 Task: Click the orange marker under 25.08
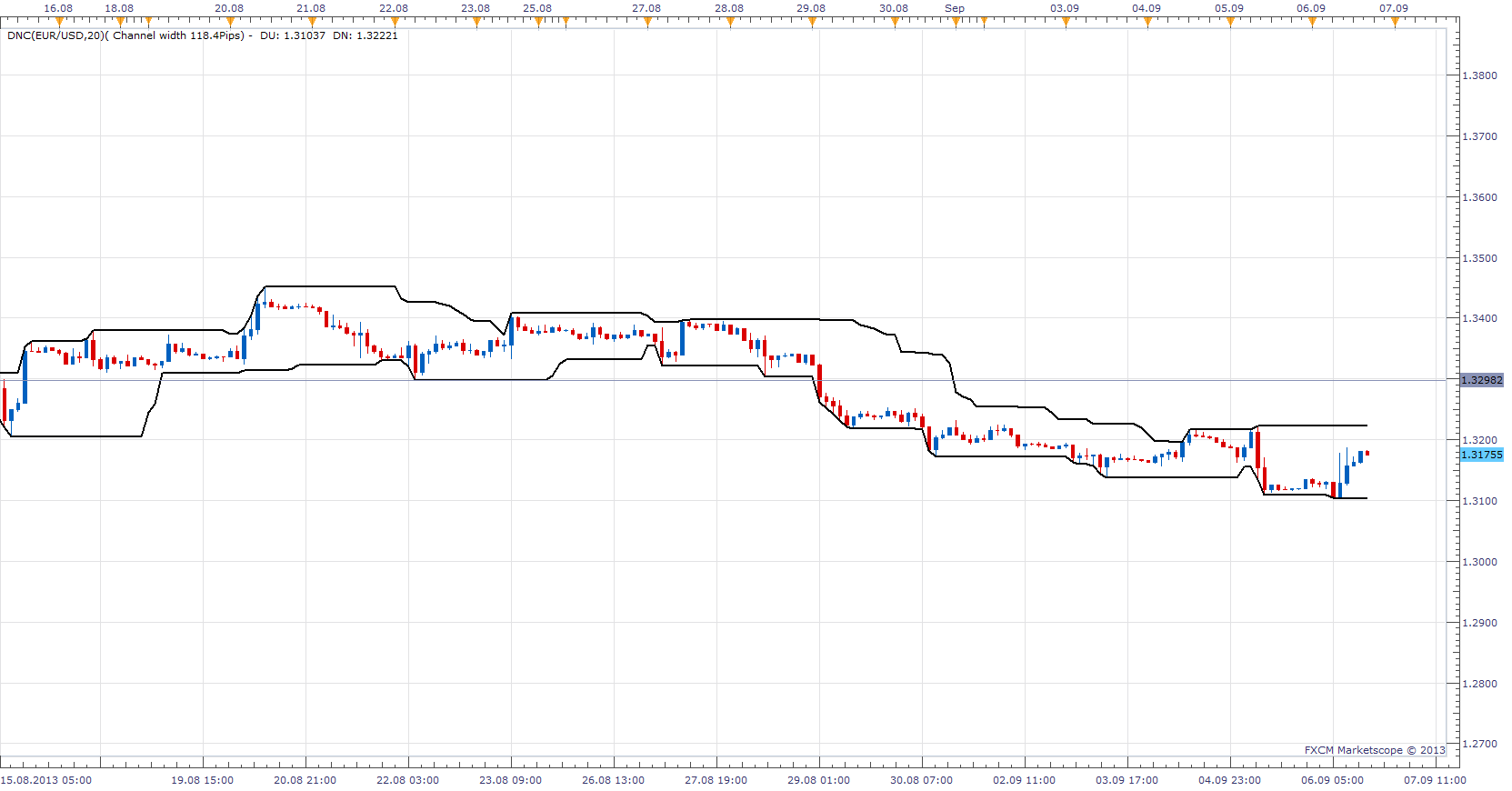[538, 22]
